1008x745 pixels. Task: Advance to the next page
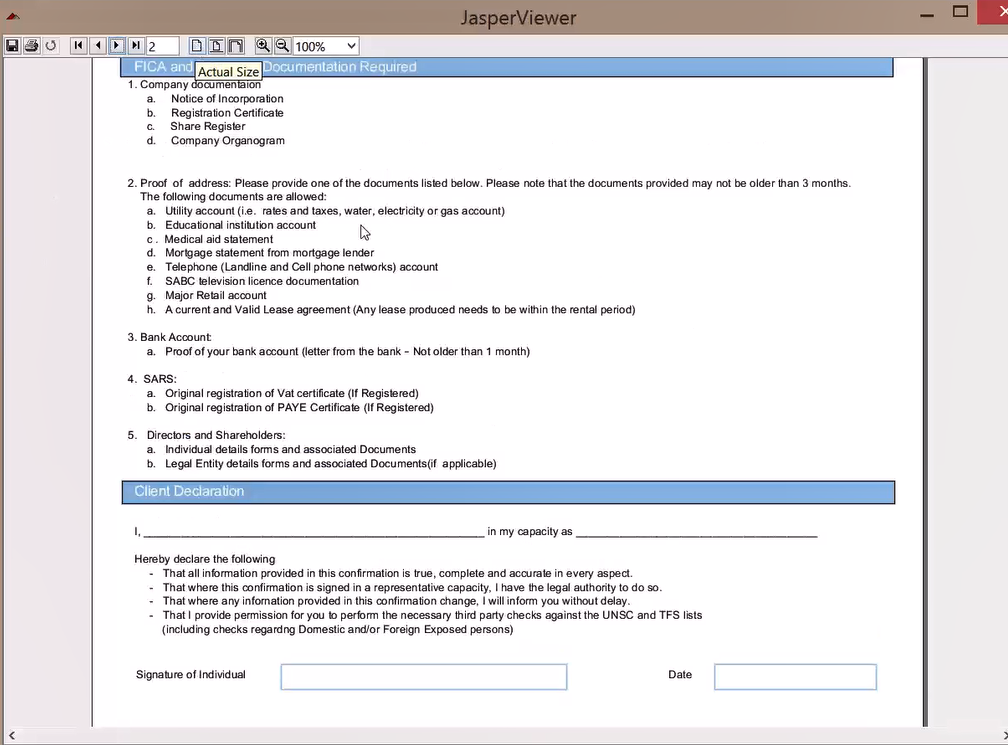117,46
